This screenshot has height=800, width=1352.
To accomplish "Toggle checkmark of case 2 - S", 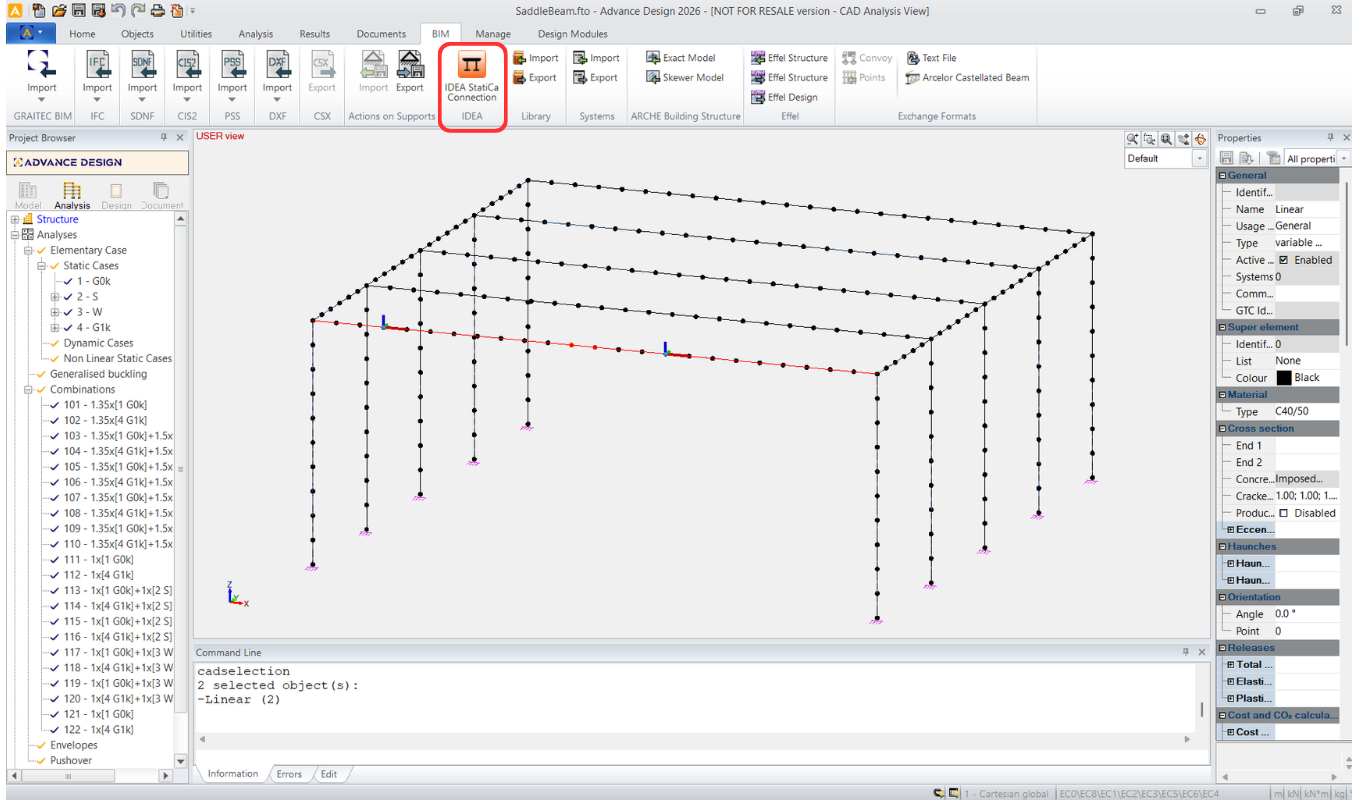I will pyautogui.click(x=69, y=297).
